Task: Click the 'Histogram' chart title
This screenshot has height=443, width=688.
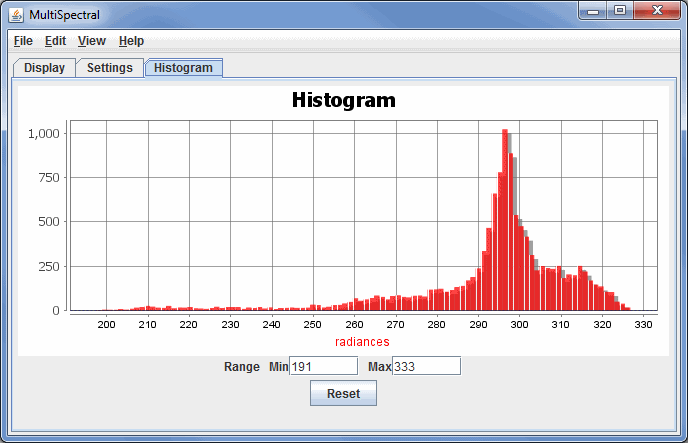Action: (344, 100)
